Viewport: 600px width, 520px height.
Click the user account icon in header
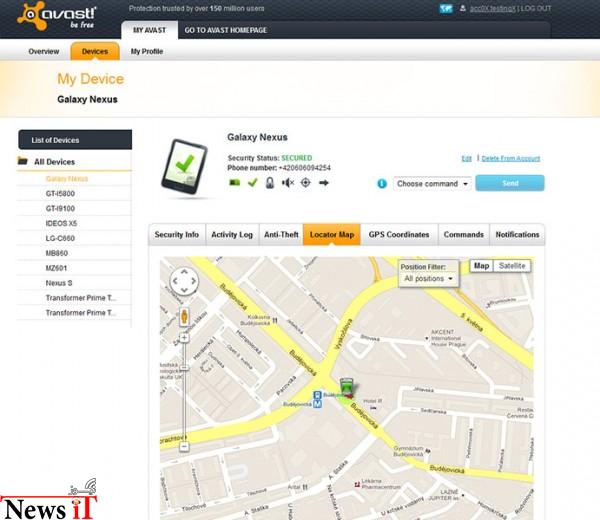pos(463,8)
